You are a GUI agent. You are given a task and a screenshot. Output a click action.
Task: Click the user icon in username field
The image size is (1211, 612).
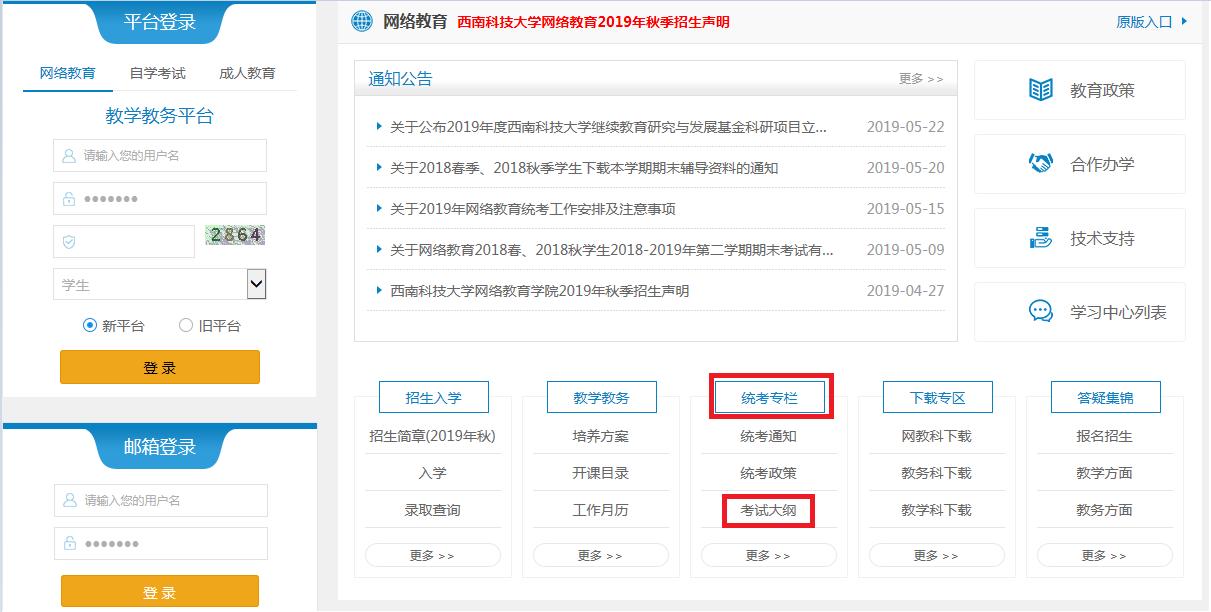[x=66, y=155]
